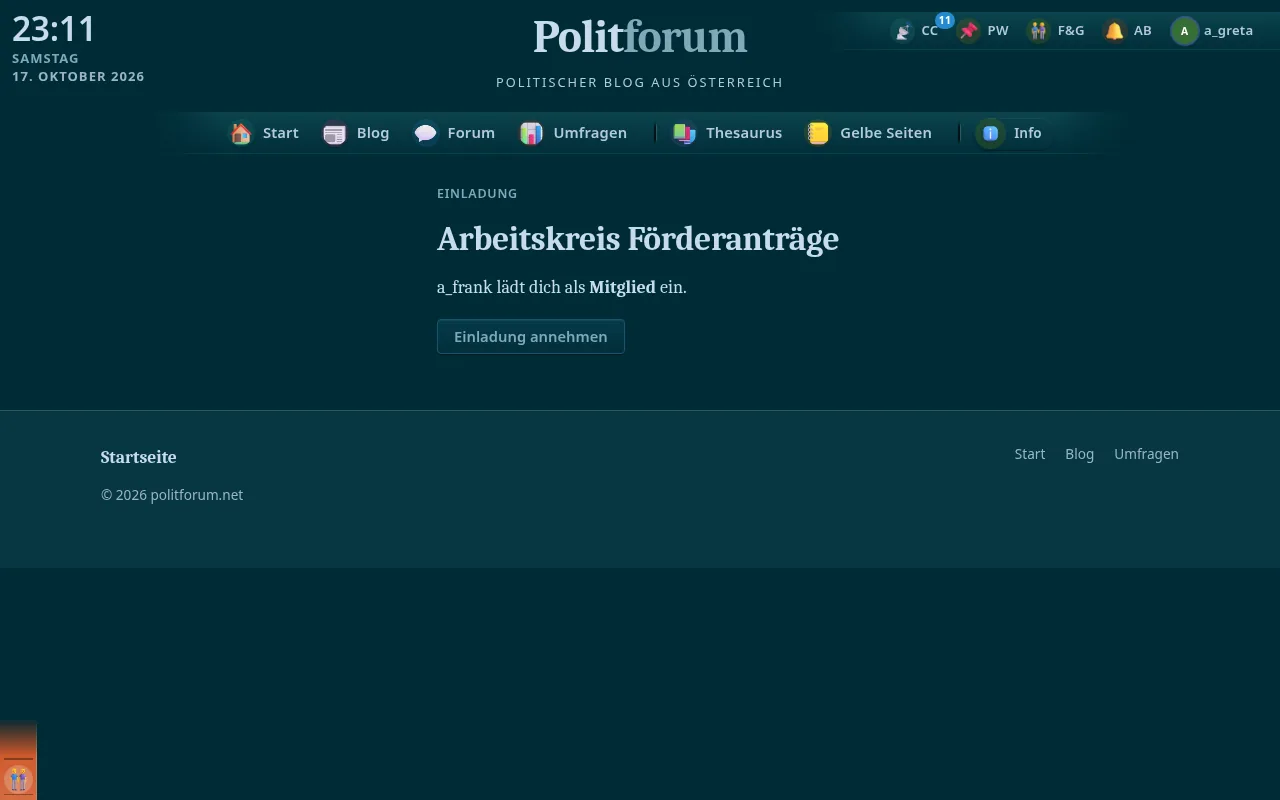1280x800 pixels.
Task: Click the blue 11 notification badge
Action: coord(944,20)
